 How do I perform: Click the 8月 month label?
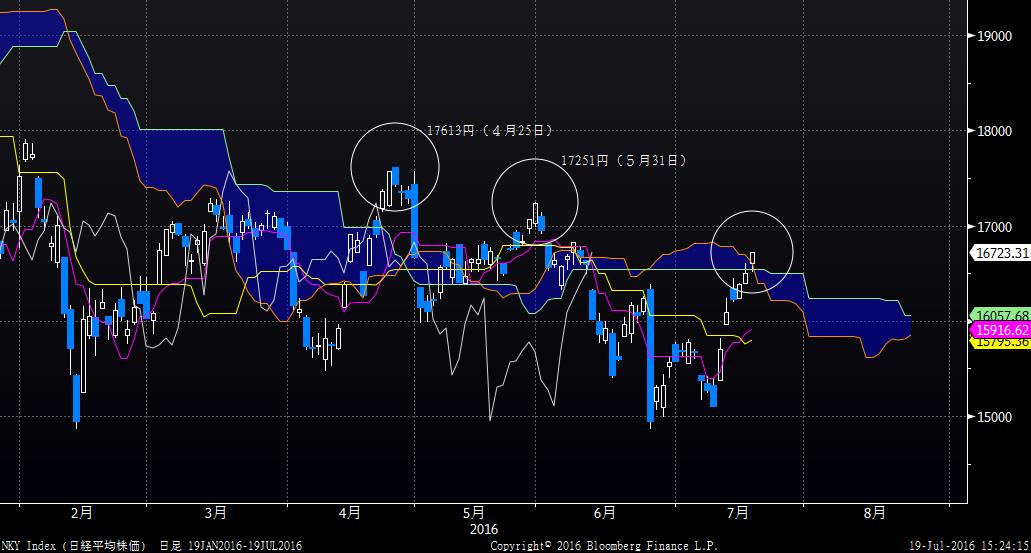(875, 513)
